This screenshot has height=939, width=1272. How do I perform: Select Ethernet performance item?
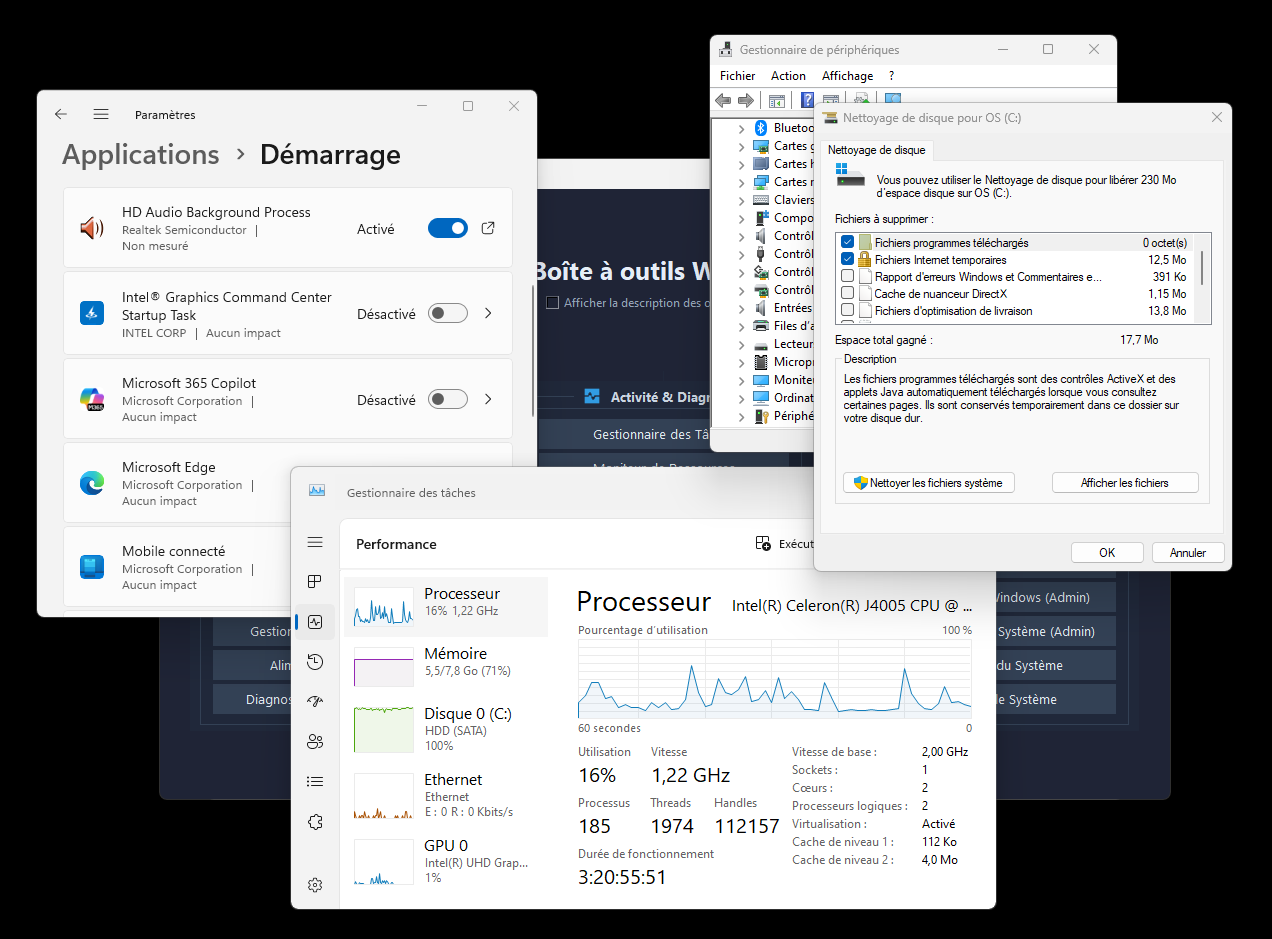tap(446, 795)
